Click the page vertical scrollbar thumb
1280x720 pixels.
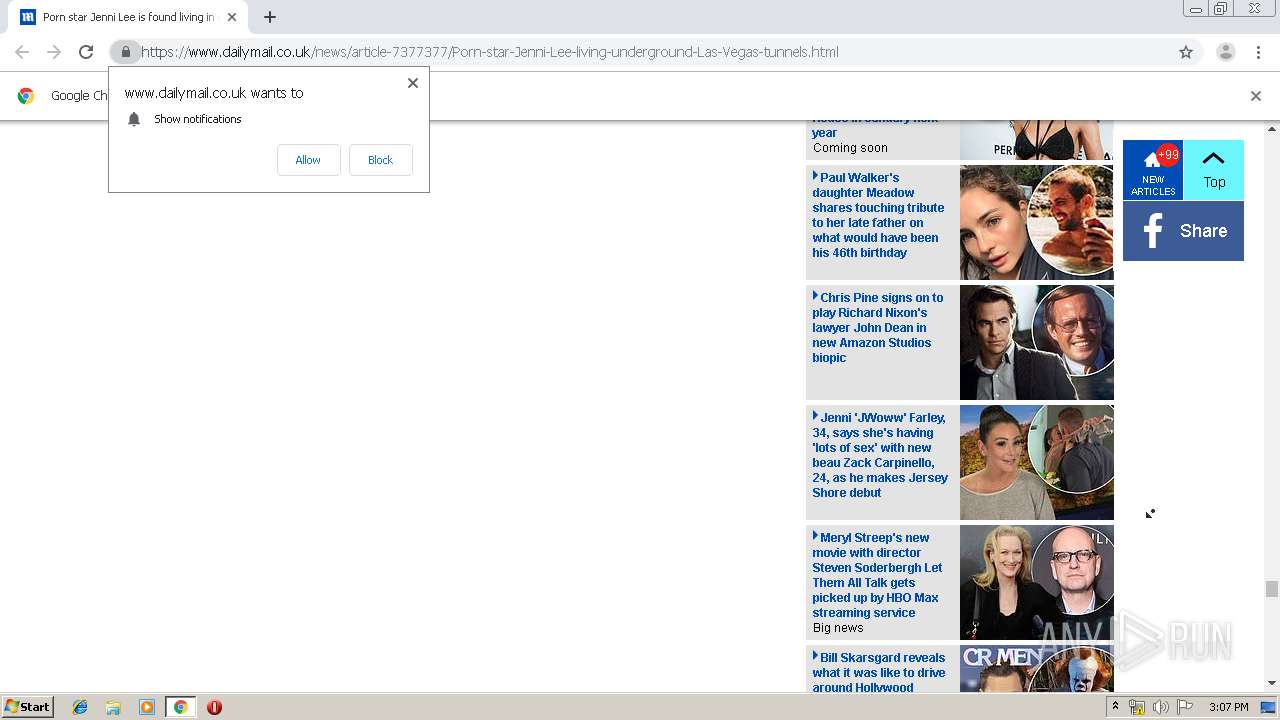(1272, 589)
